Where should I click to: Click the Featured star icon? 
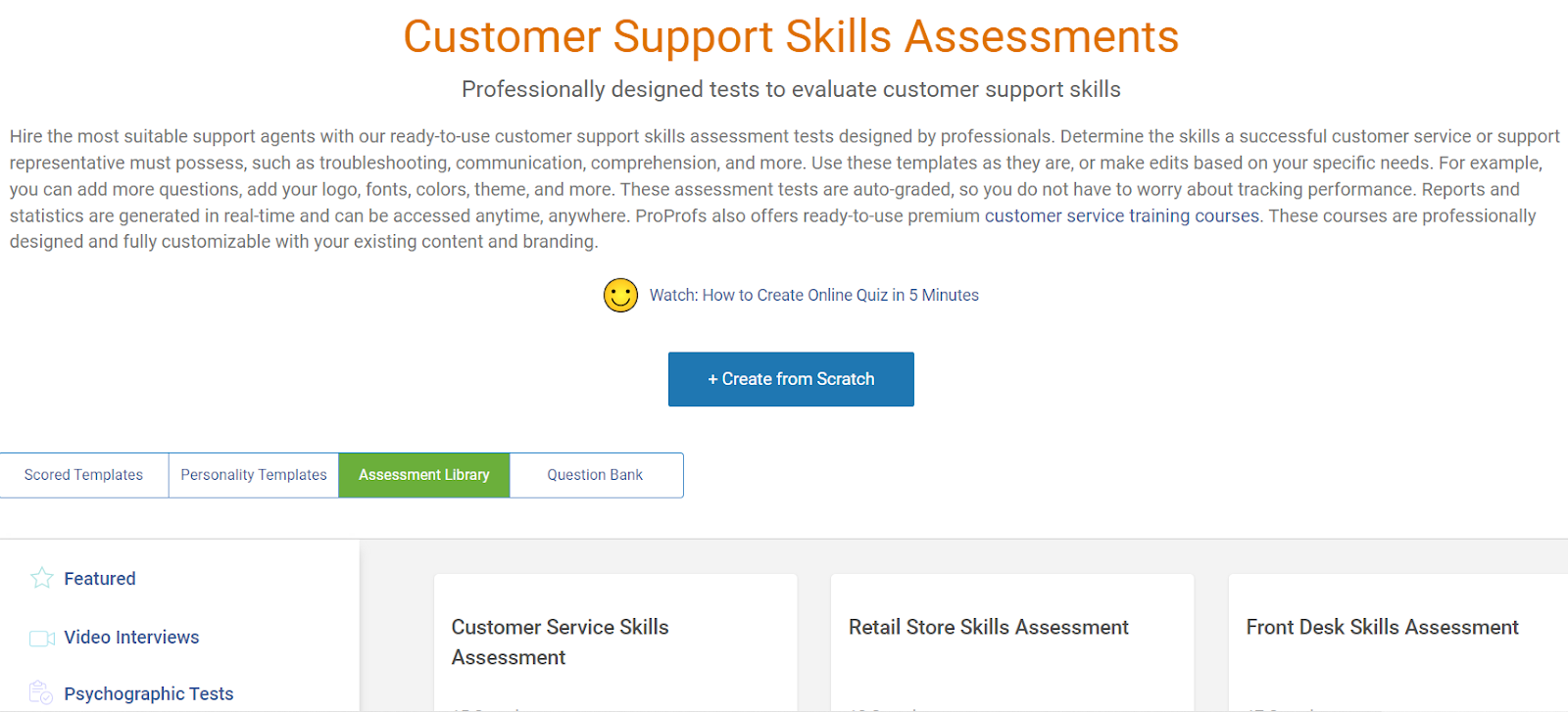[x=42, y=579]
